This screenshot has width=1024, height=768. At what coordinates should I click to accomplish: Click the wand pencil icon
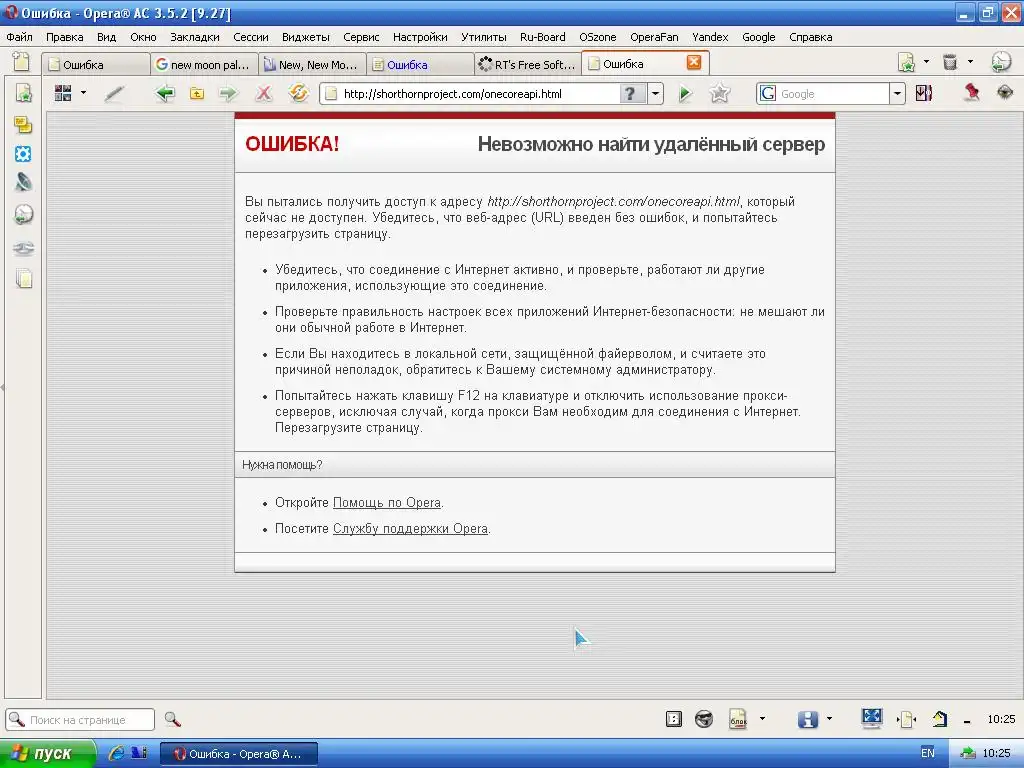(x=114, y=94)
